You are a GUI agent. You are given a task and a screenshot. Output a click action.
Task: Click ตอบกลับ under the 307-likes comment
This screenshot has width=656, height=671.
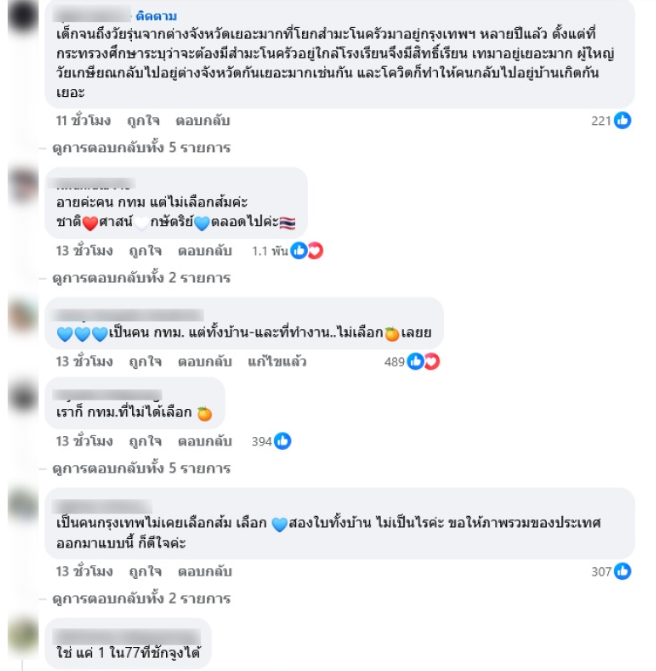(x=205, y=572)
